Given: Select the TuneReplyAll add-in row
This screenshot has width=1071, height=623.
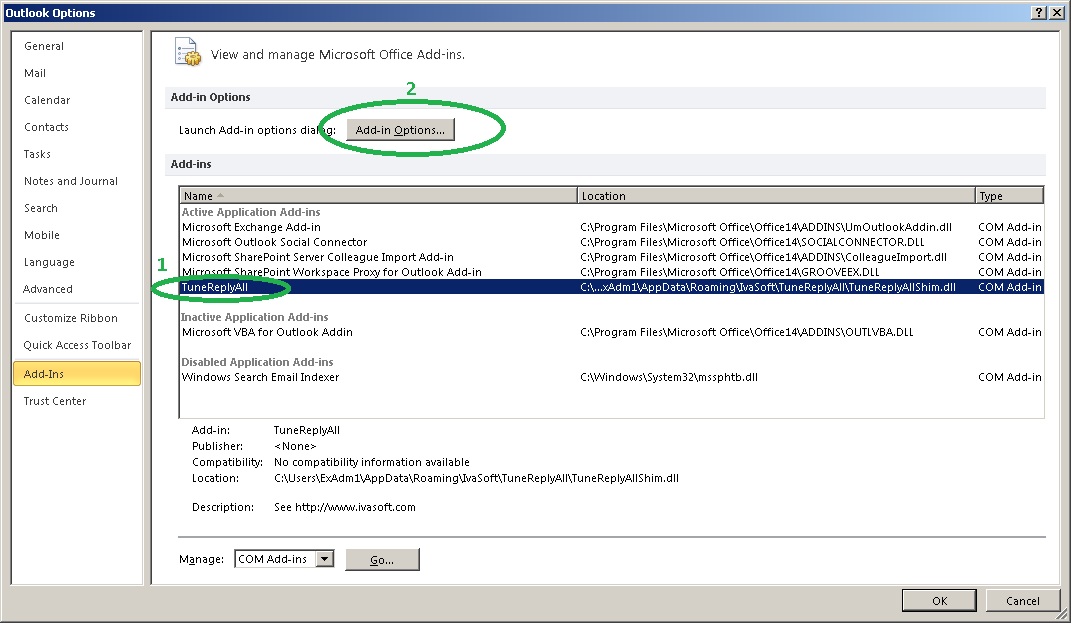Looking at the screenshot, I should [611, 287].
